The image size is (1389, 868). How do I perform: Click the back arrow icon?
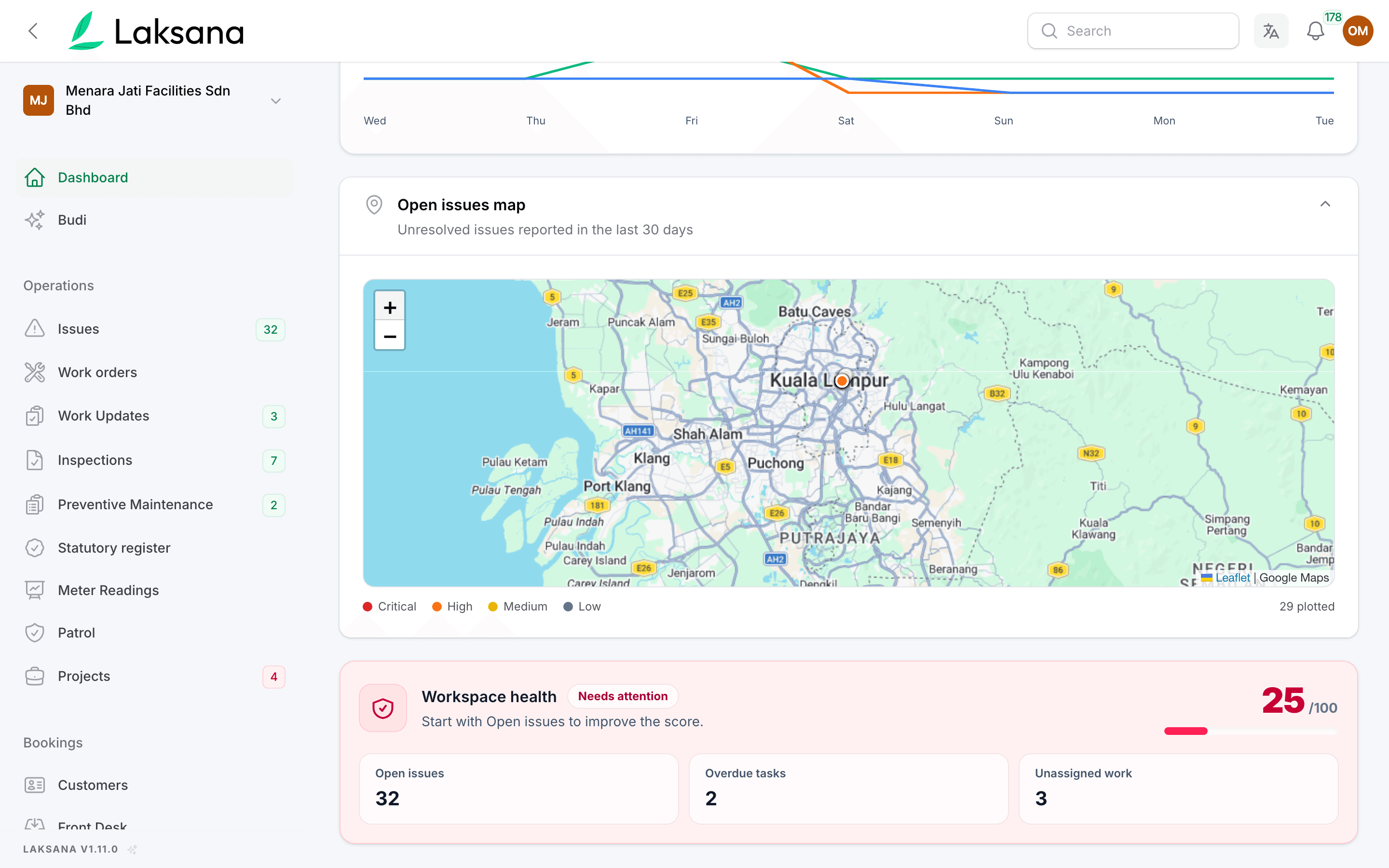[33, 31]
